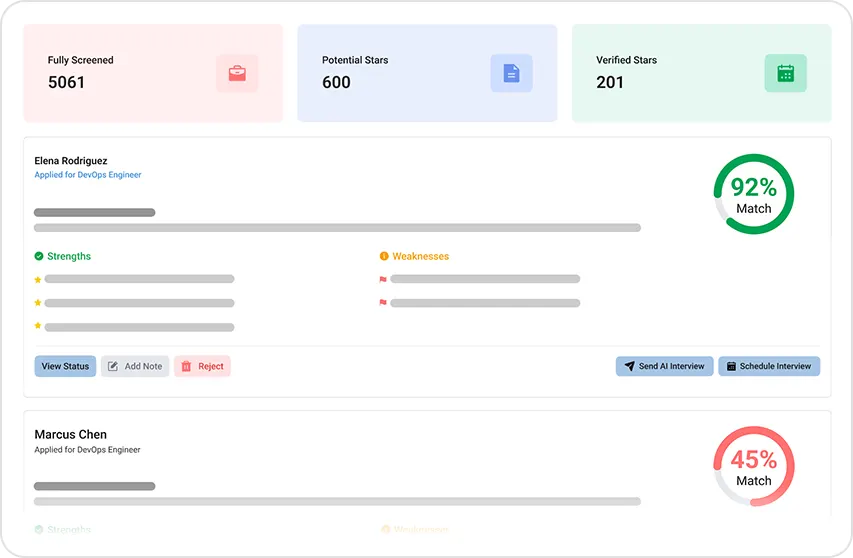Click the first yellow star under Strengths
Image resolution: width=853 pixels, height=558 pixels.
(x=38, y=278)
